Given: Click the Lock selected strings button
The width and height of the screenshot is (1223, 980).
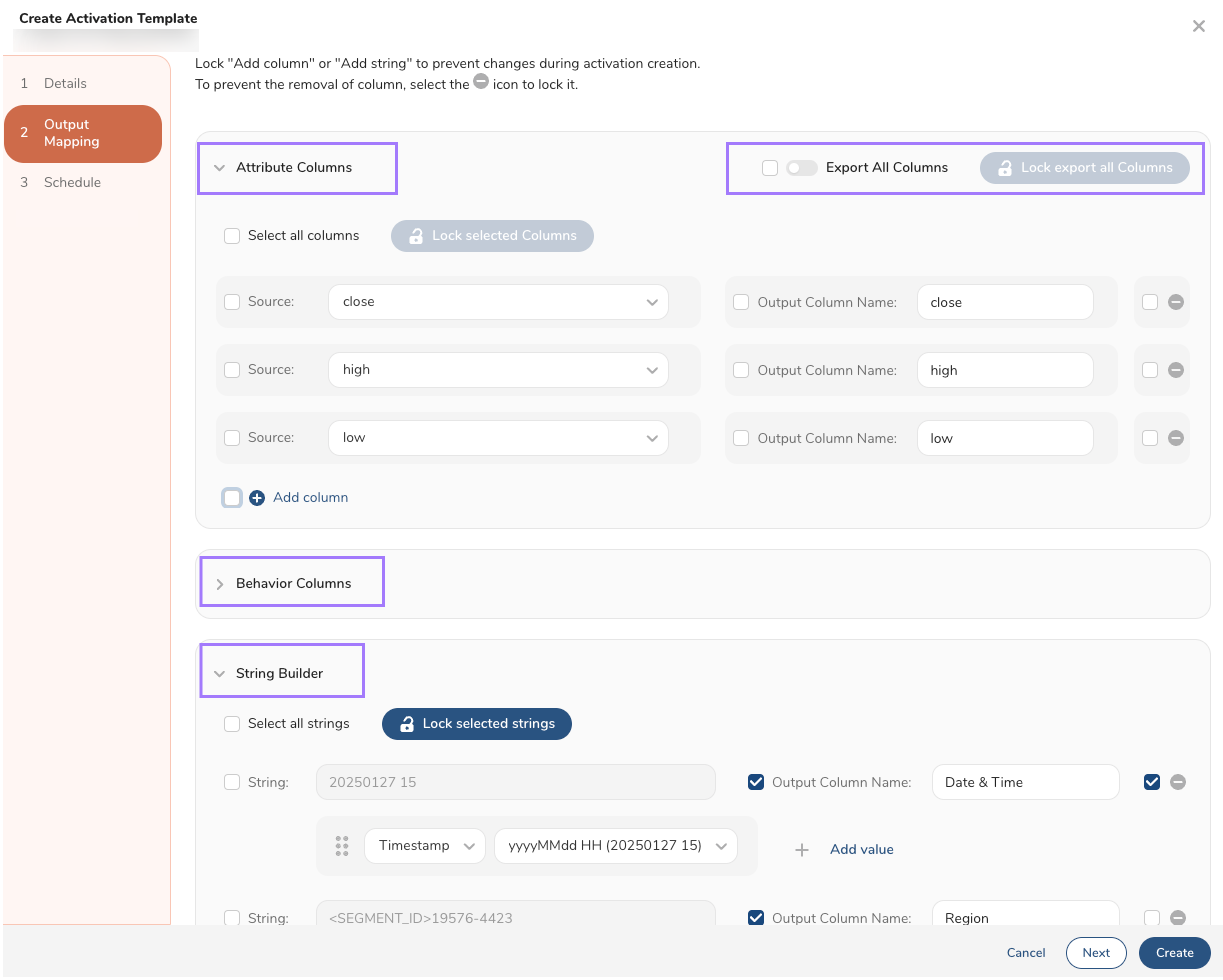Looking at the screenshot, I should tap(477, 724).
